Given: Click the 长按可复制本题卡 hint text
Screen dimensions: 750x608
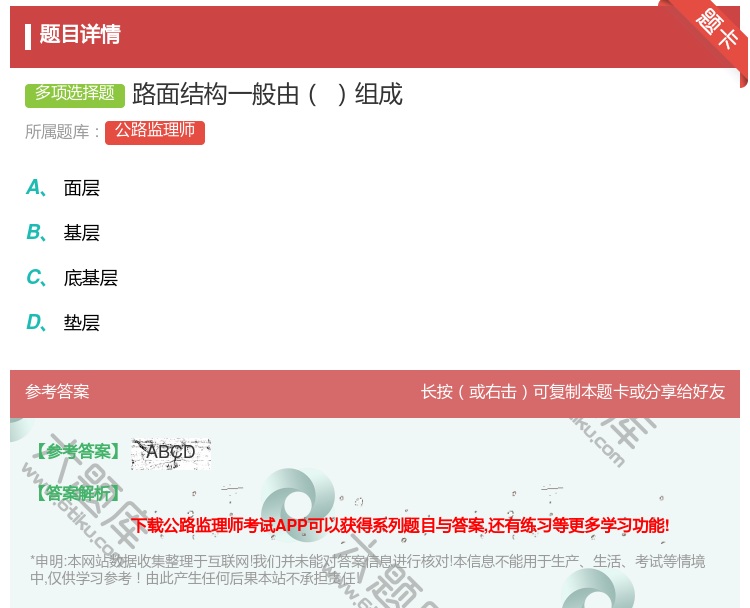Looking at the screenshot, I should pos(573,392).
